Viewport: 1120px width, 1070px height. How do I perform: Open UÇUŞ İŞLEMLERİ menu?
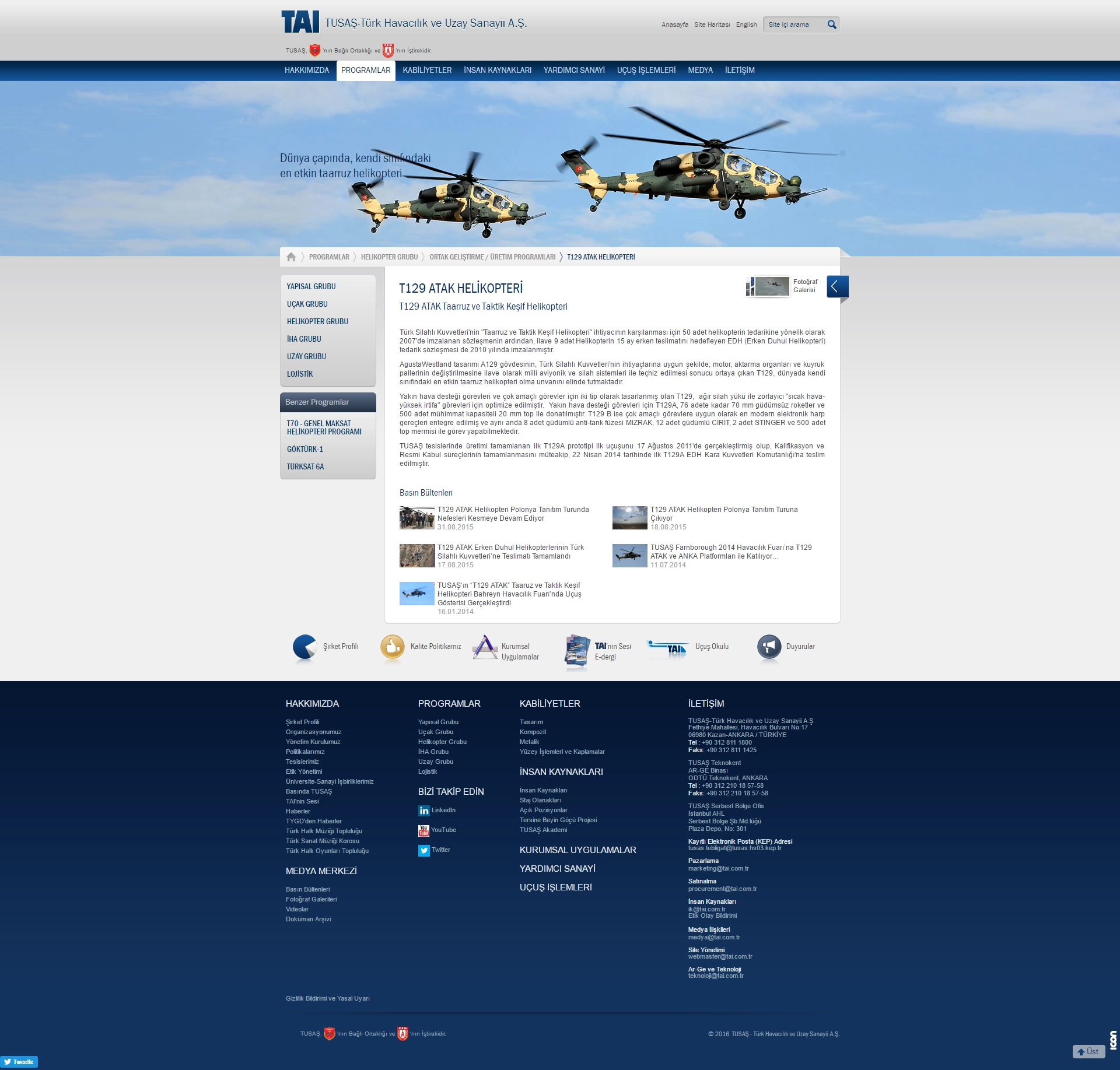click(x=646, y=70)
